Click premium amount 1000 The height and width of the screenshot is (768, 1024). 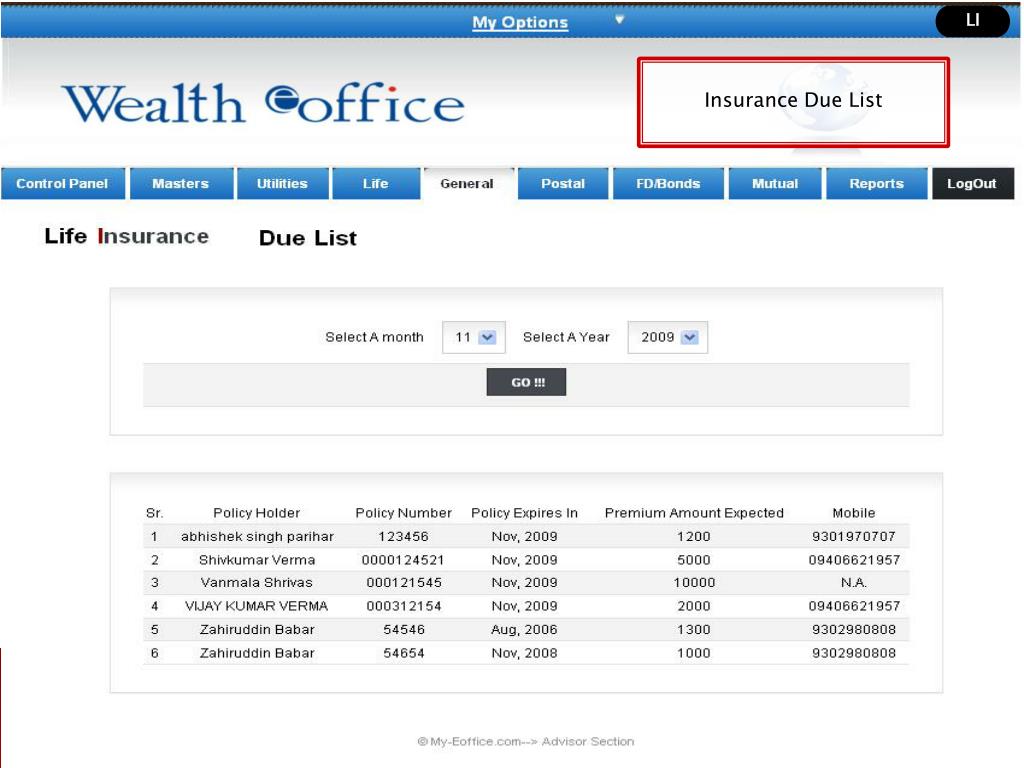(694, 653)
